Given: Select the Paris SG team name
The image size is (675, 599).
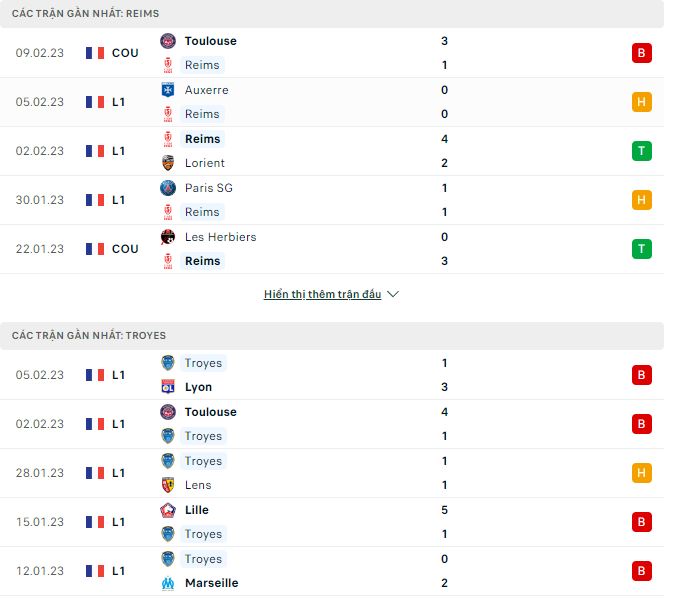Looking at the screenshot, I should click(206, 188).
